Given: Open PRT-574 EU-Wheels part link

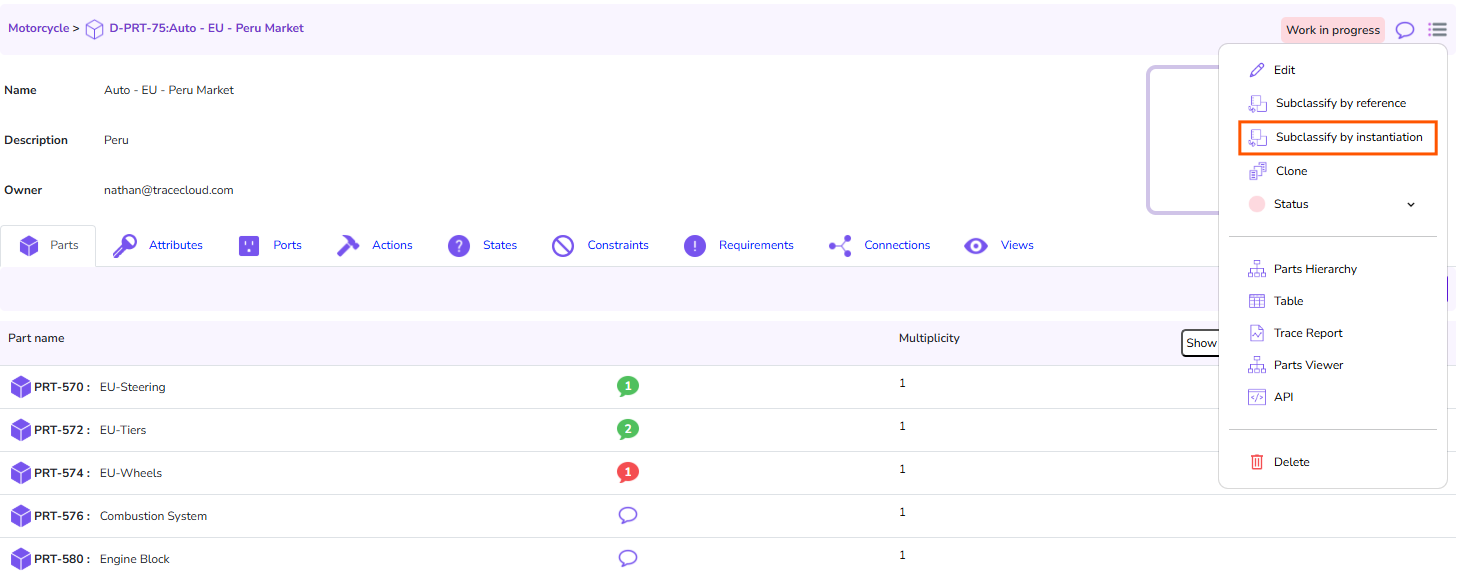Looking at the screenshot, I should point(98,473).
